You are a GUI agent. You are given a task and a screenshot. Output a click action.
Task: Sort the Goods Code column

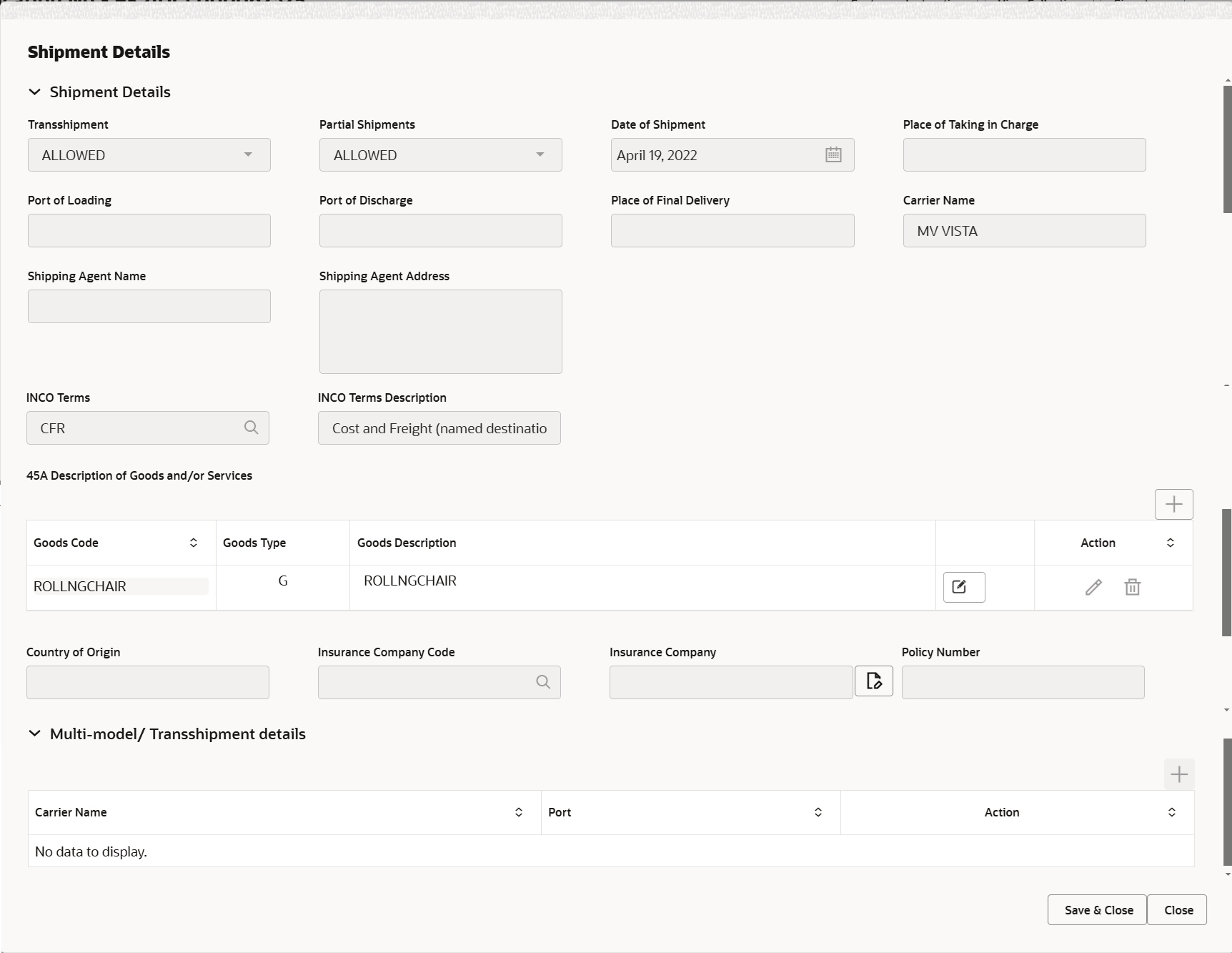[x=193, y=543]
